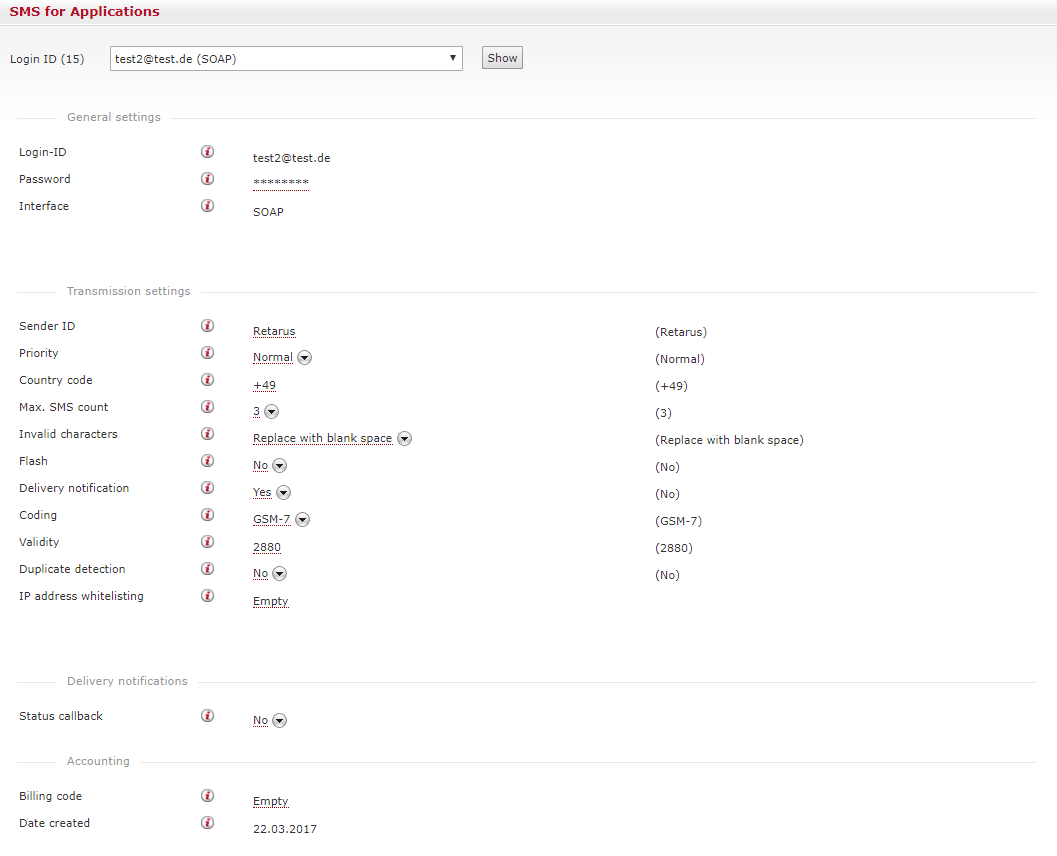Open the Login ID selection dropdown
This screenshot has width=1057, height=856.
(286, 58)
